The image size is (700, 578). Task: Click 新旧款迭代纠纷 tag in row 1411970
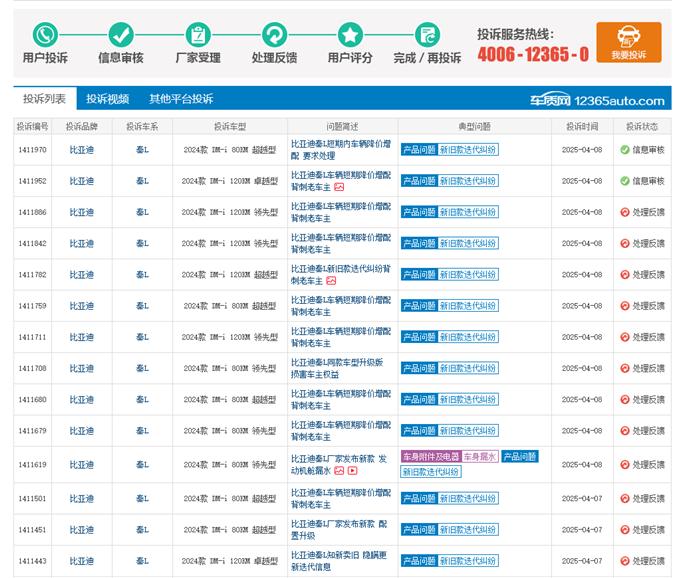[x=467, y=150]
